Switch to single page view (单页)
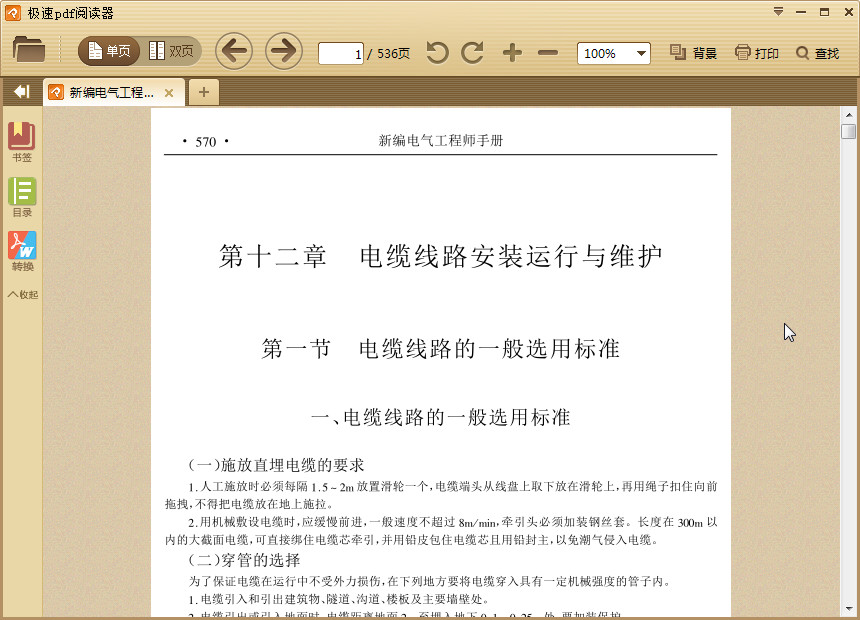Viewport: 860px width, 620px height. (x=109, y=52)
